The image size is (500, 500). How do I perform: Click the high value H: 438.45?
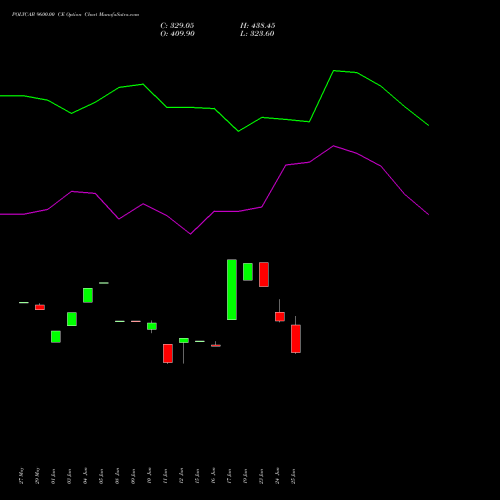click(258, 26)
